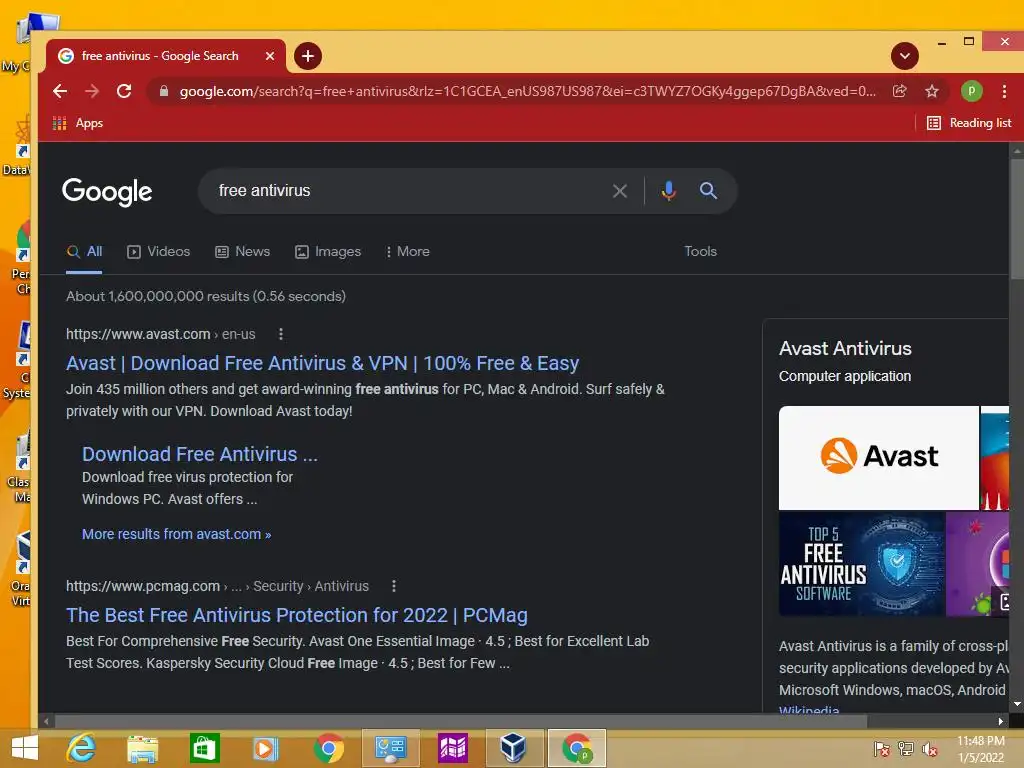
Task: Reload the Google search page
Action: point(124,91)
